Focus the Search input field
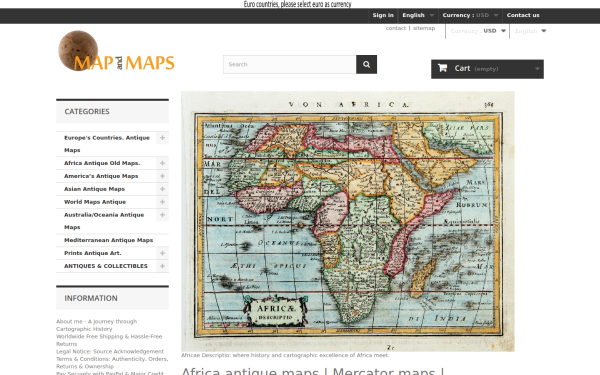 coord(290,64)
